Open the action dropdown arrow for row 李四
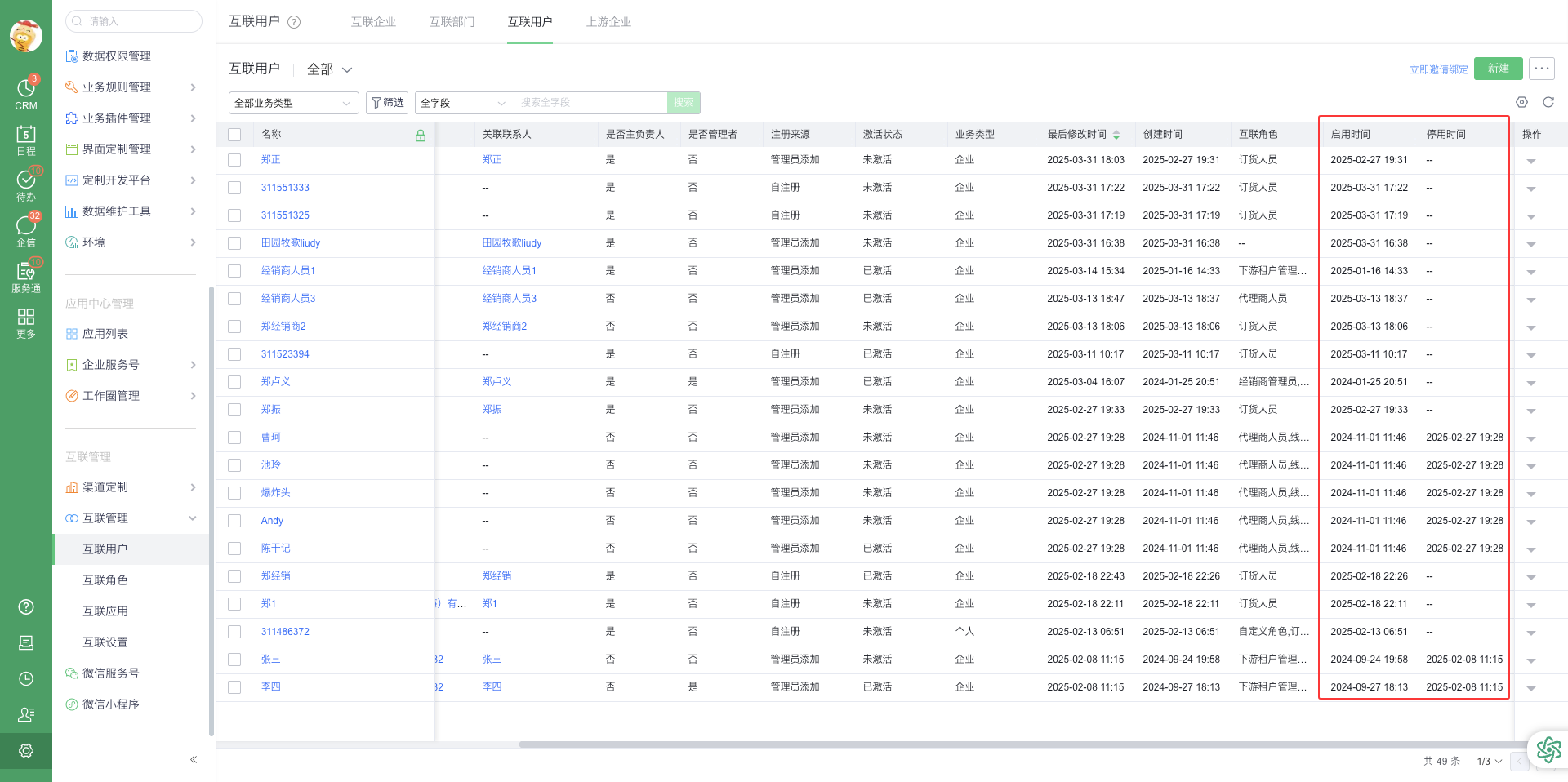Viewport: 1568px width, 782px height. point(1531,688)
